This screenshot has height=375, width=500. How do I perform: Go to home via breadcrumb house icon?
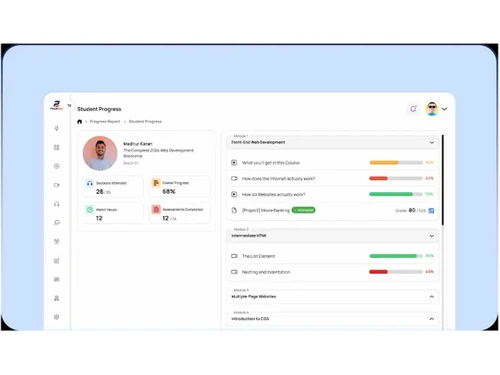pyautogui.click(x=79, y=122)
